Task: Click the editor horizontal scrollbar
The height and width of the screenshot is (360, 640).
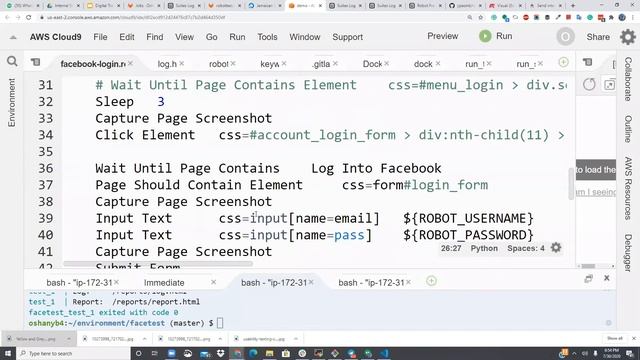Action: click(158, 264)
